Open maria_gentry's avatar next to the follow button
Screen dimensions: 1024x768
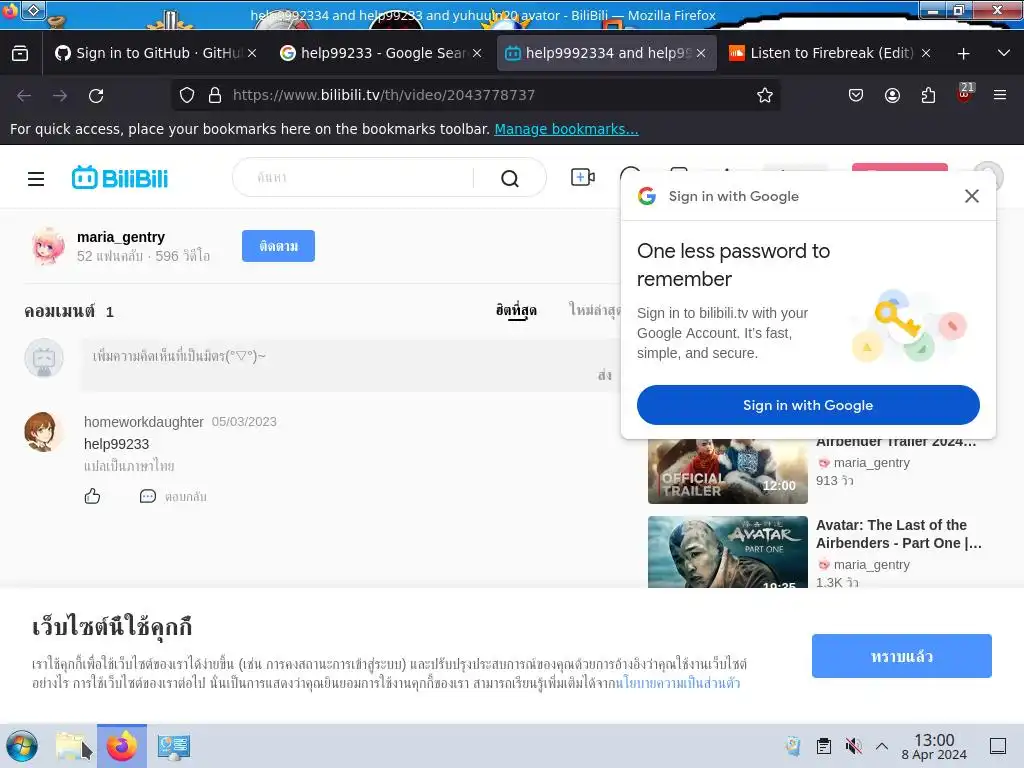click(48, 246)
